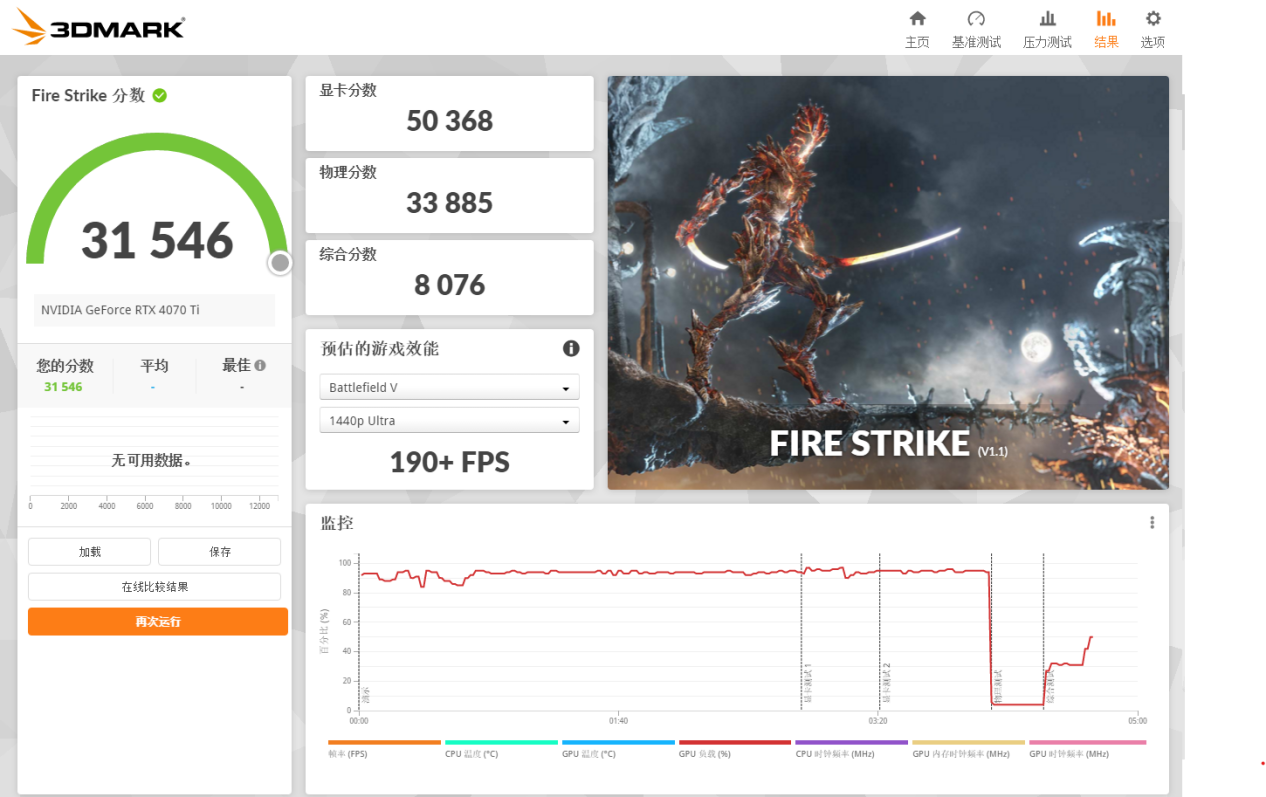Click the 3DMARK logo
The width and height of the screenshot is (1266, 797).
click(x=99, y=27)
